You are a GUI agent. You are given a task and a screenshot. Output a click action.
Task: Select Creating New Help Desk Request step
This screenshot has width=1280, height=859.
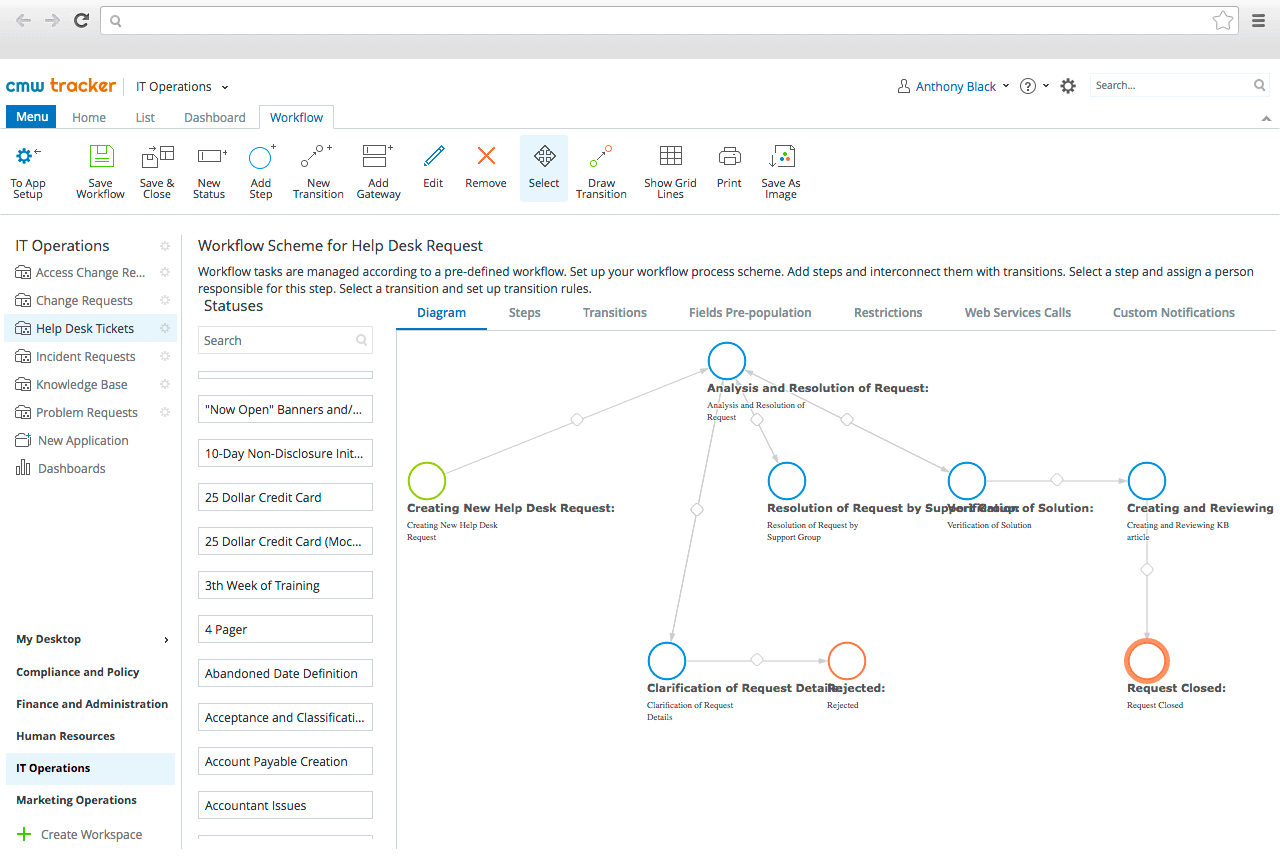(x=427, y=481)
